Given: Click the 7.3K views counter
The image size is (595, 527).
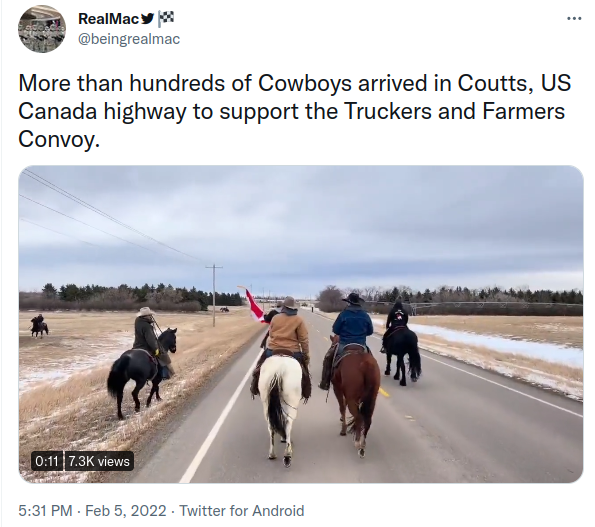Looking at the screenshot, I should (99, 461).
